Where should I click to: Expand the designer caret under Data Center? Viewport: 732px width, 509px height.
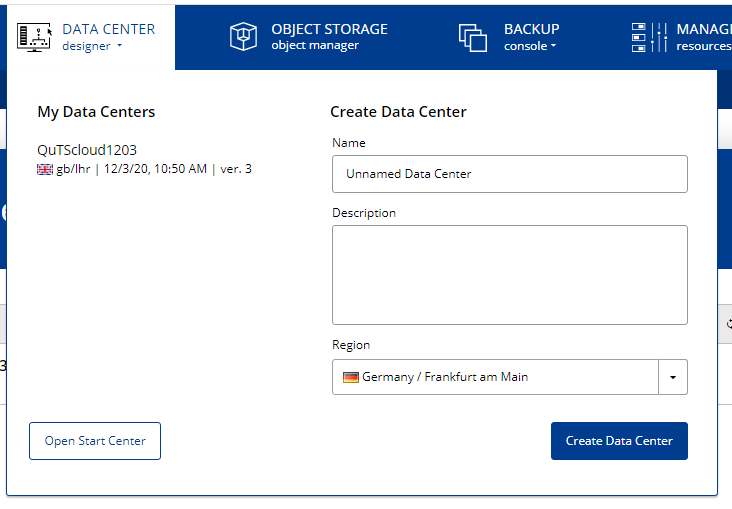coord(119,46)
